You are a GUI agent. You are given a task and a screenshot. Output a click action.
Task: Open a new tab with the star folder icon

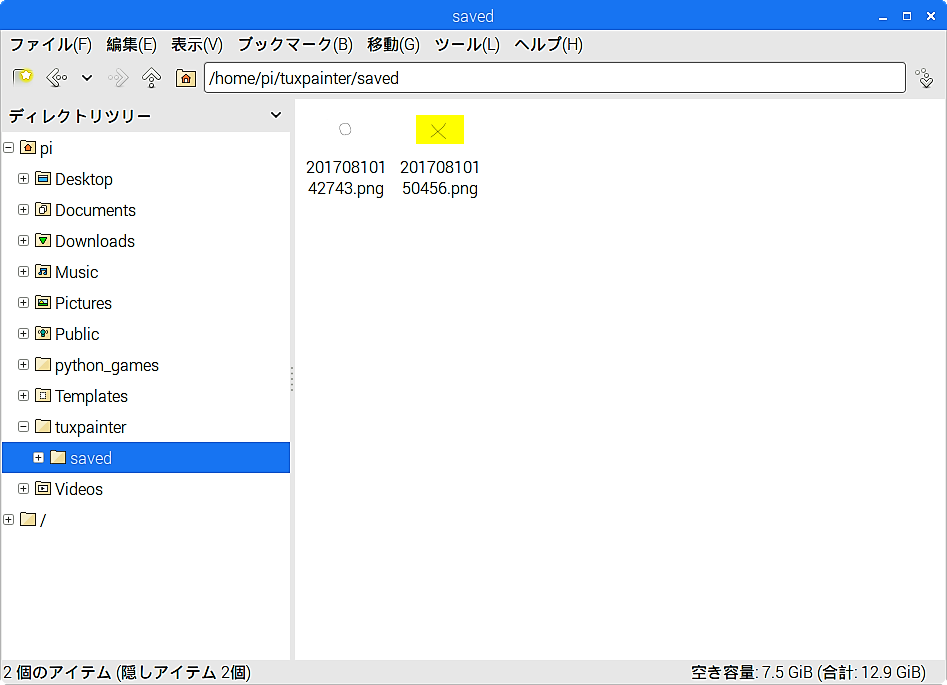[x=23, y=77]
